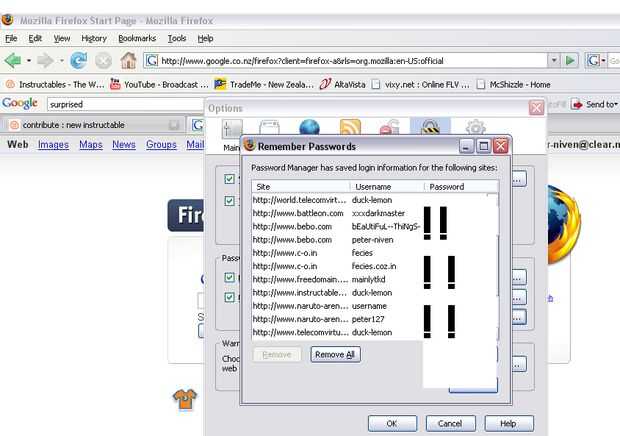This screenshot has height=436, width=620.
Task: Select the naruto-arena peter127 login row
Action: pos(375,319)
